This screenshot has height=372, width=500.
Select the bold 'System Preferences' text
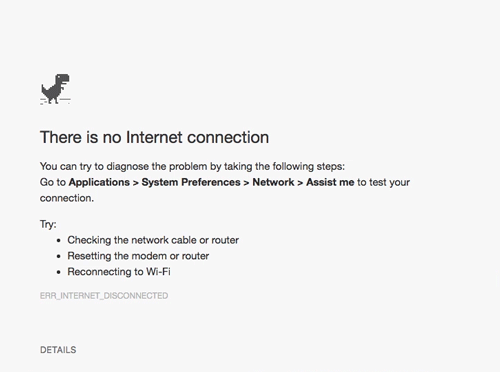pos(191,182)
